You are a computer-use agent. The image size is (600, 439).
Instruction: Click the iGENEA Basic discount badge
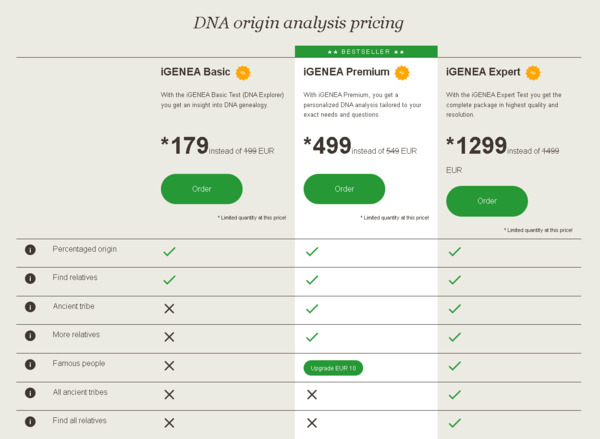coord(243,72)
